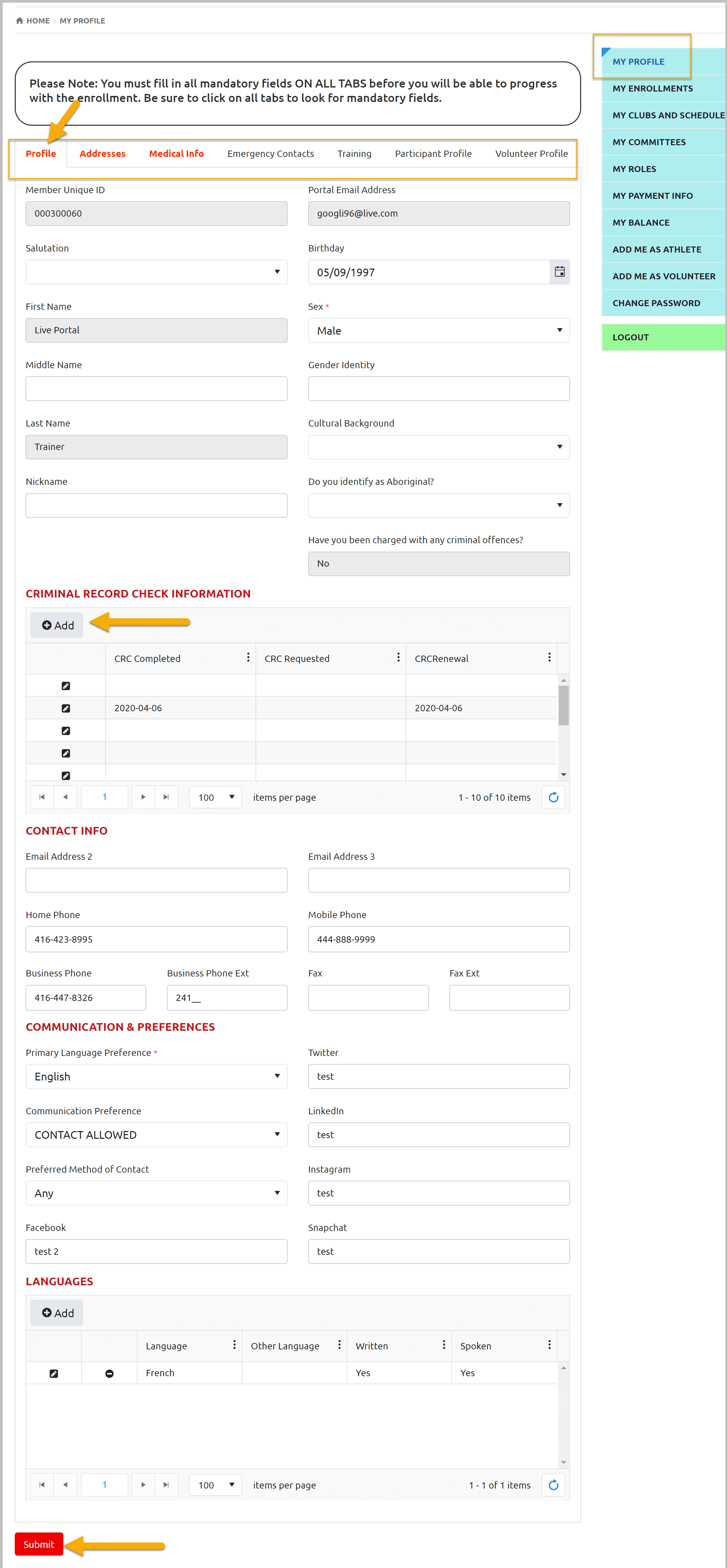
Task: Open the Volunteer Profile tab
Action: (x=531, y=153)
